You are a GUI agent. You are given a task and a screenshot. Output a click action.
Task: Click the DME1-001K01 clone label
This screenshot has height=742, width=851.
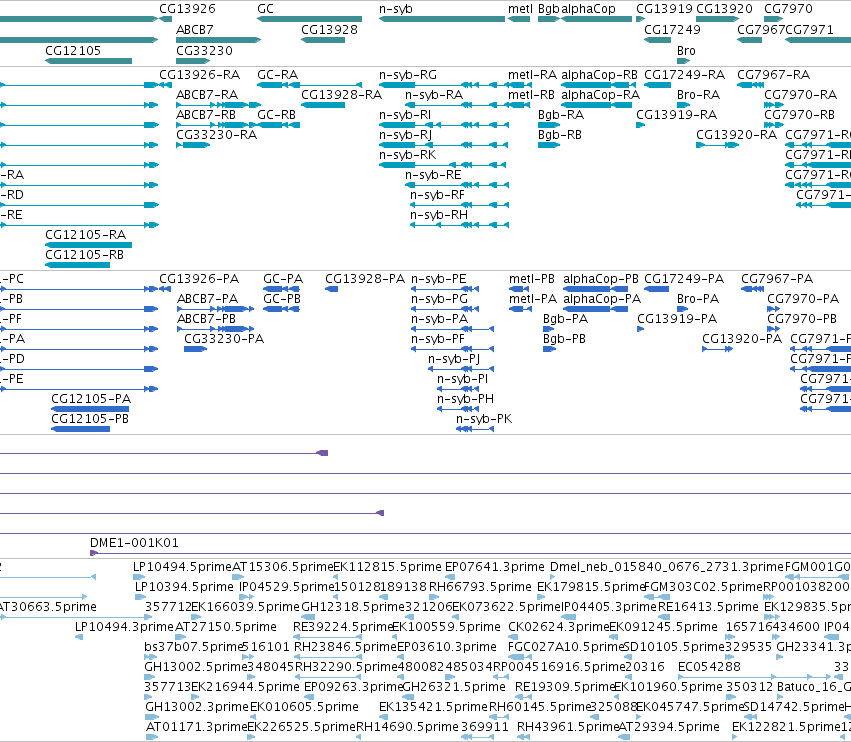coord(134,542)
